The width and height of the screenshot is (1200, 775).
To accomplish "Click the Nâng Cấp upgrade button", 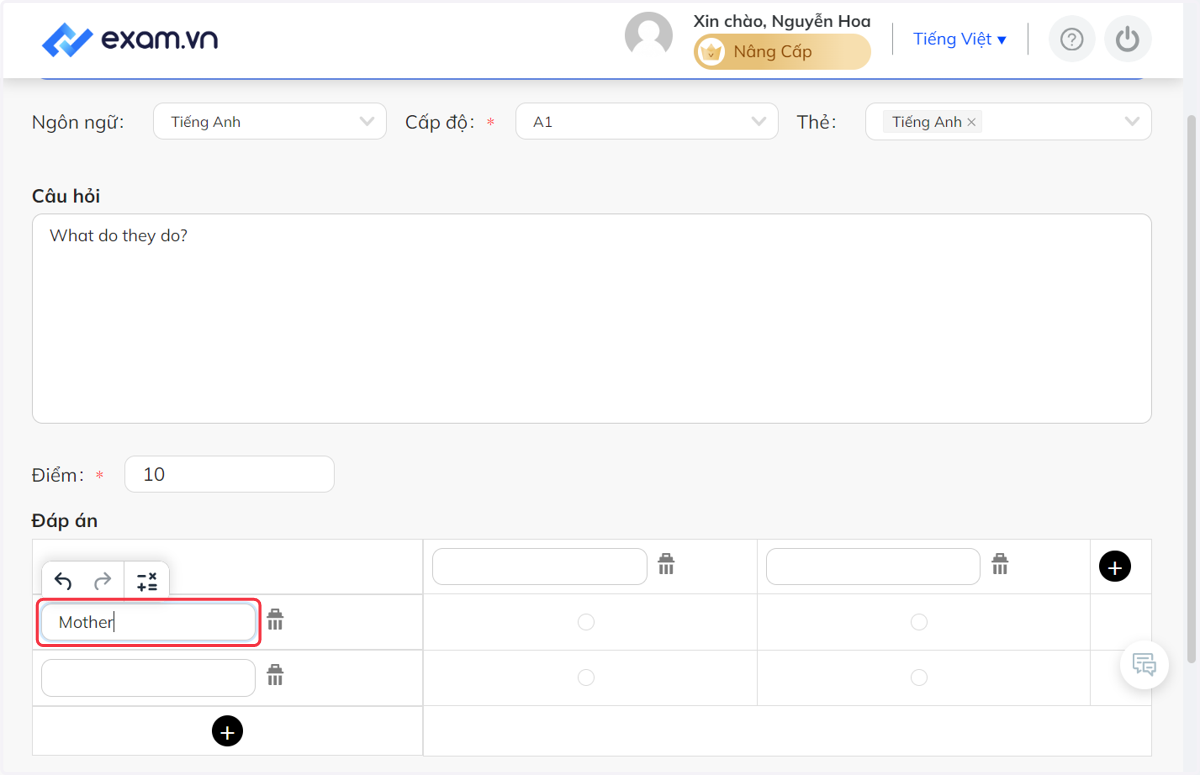I will click(782, 52).
